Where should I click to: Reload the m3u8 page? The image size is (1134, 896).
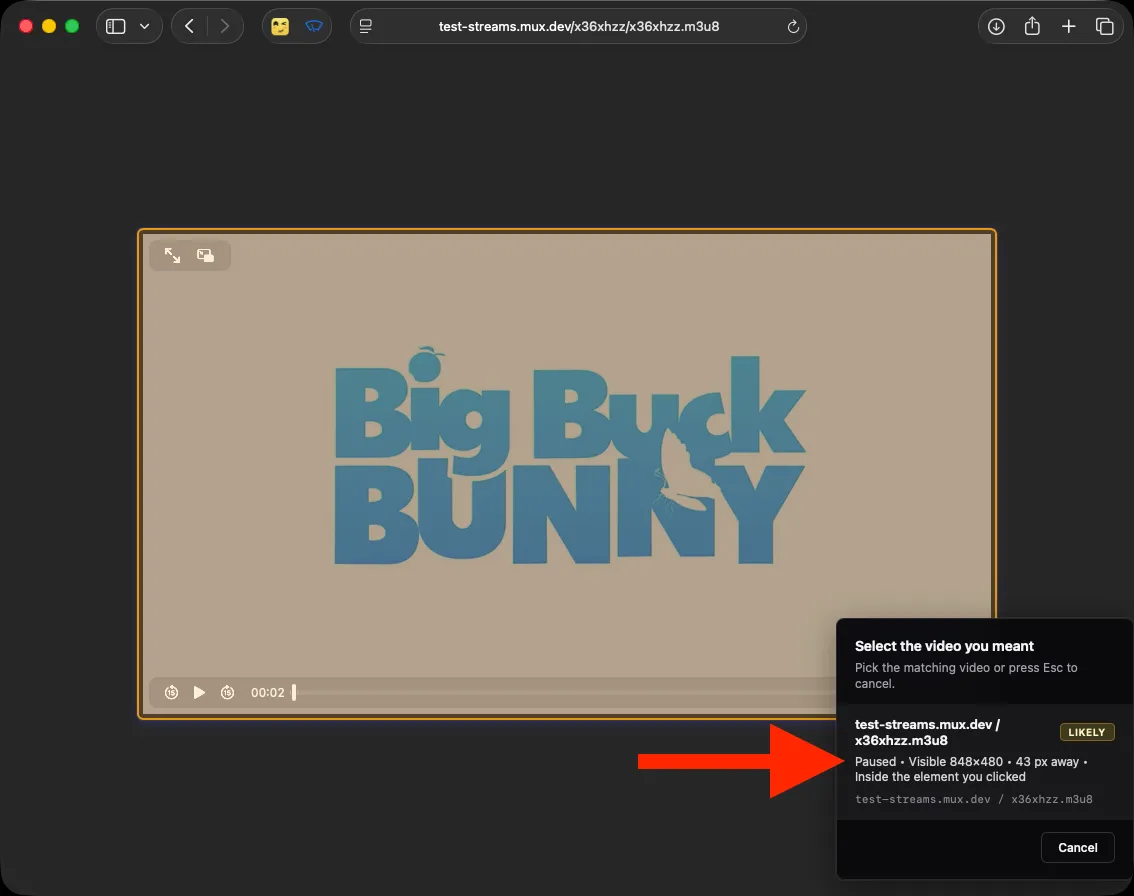(792, 26)
